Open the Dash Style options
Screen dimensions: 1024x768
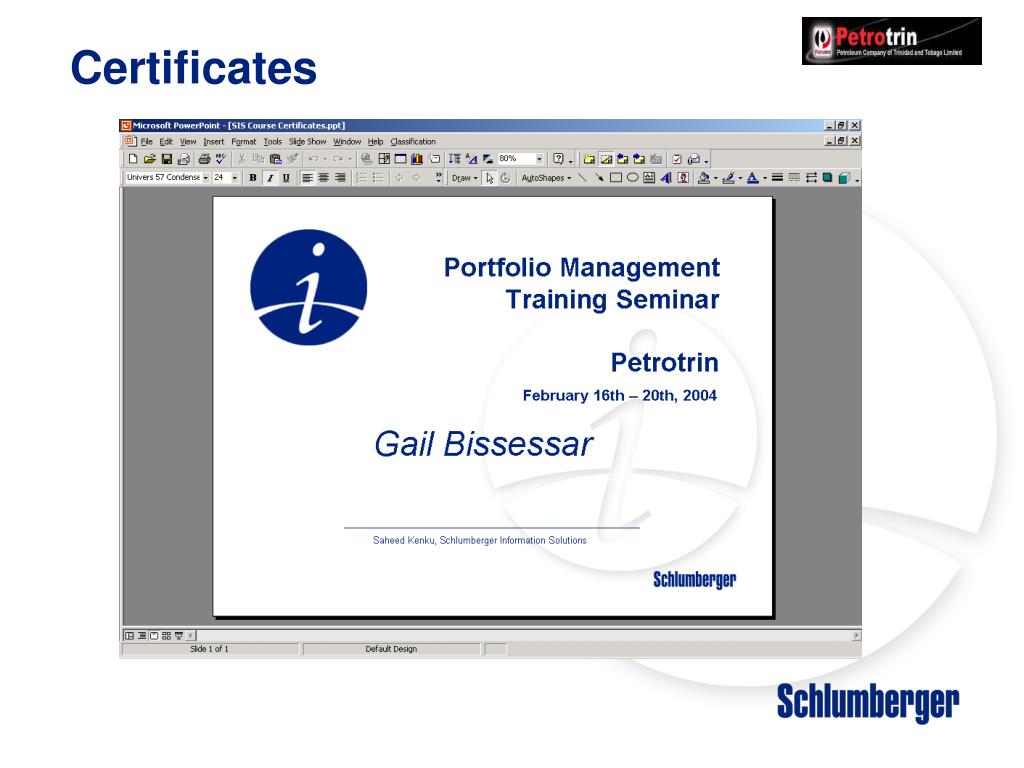794,178
